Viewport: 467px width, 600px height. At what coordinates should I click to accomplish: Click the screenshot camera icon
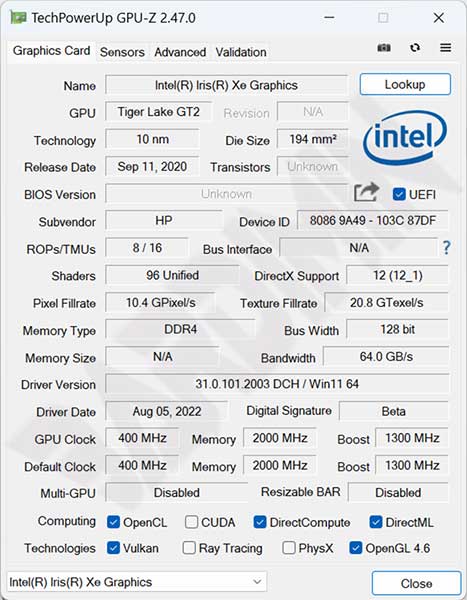point(384,48)
